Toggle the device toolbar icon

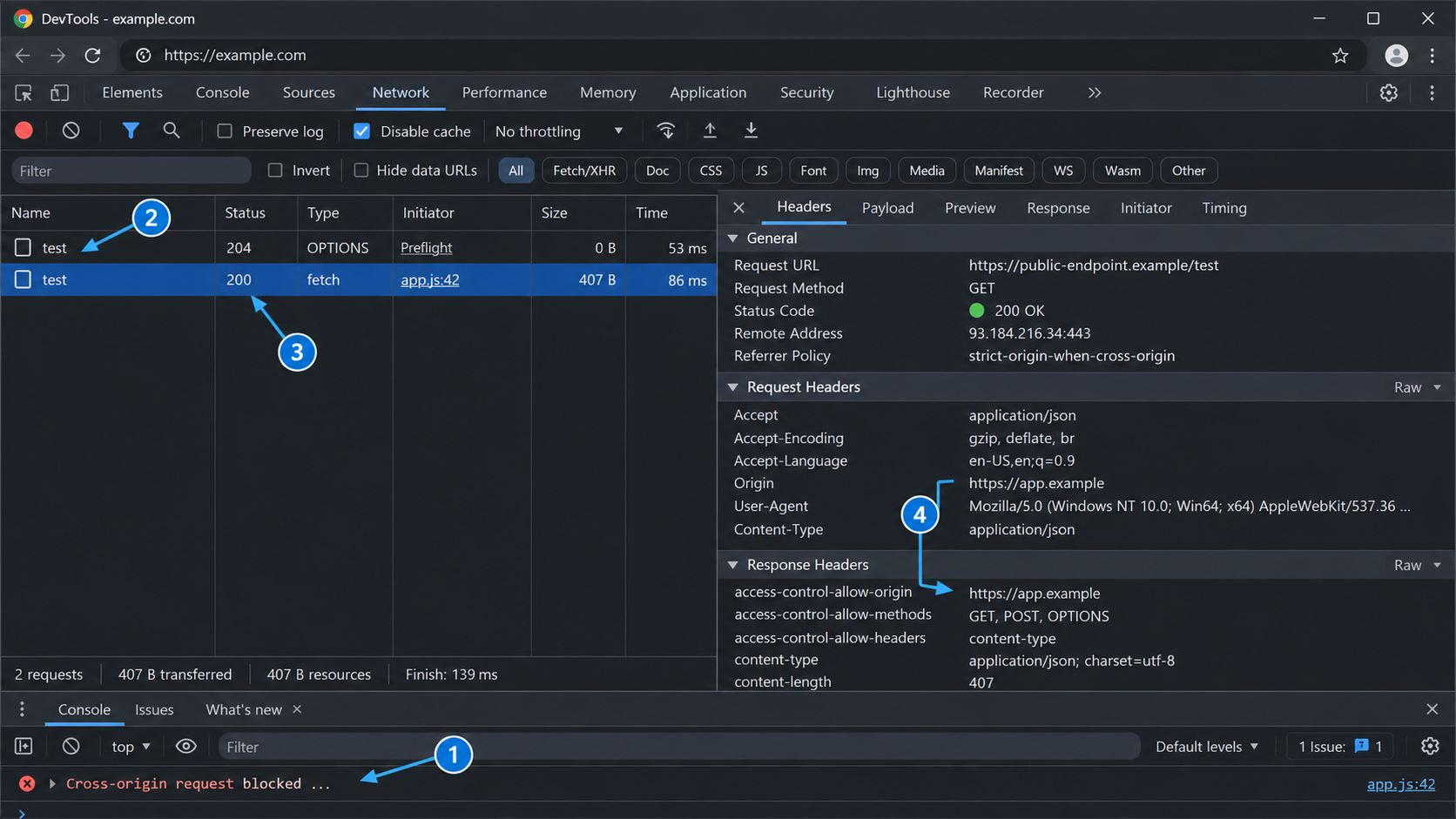tap(59, 92)
